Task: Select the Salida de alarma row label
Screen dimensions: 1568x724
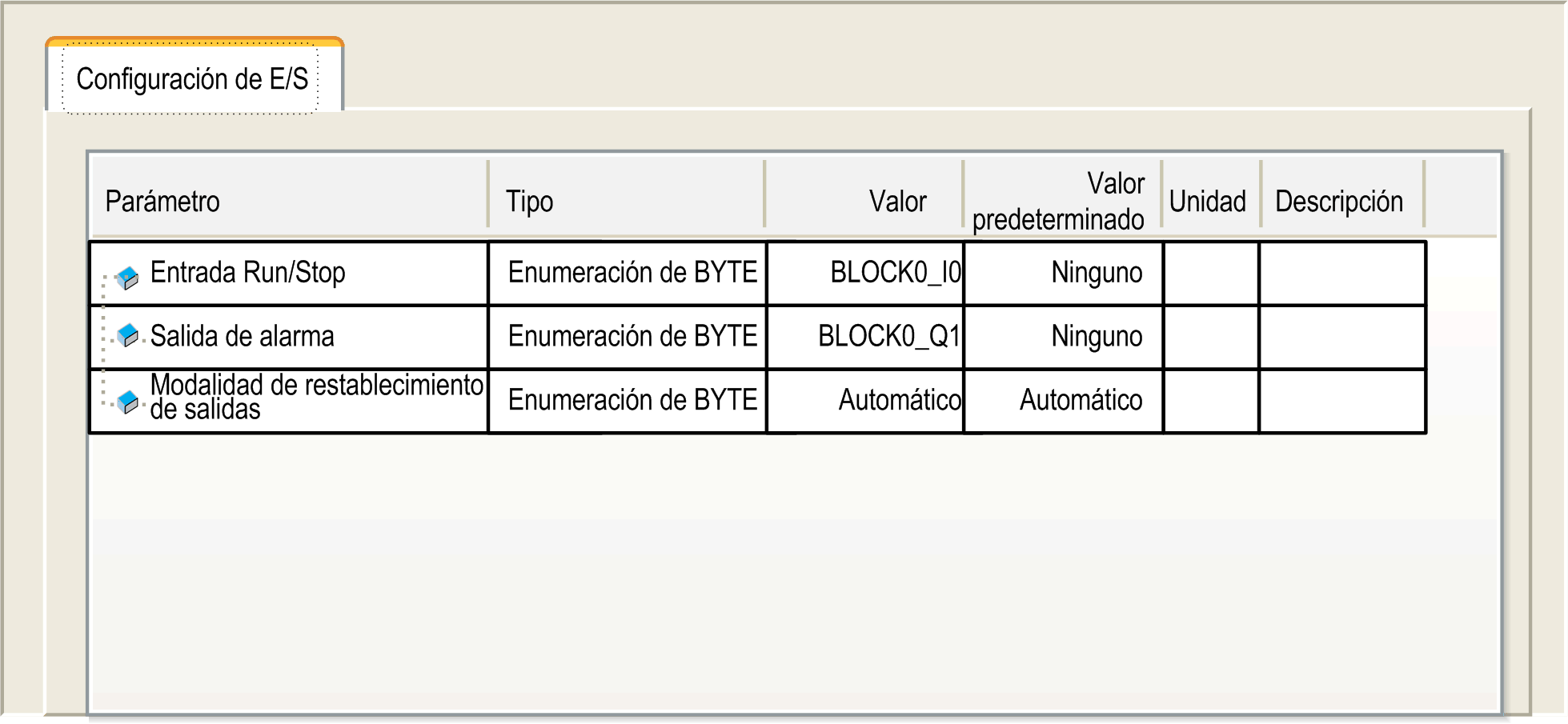Action: (242, 336)
